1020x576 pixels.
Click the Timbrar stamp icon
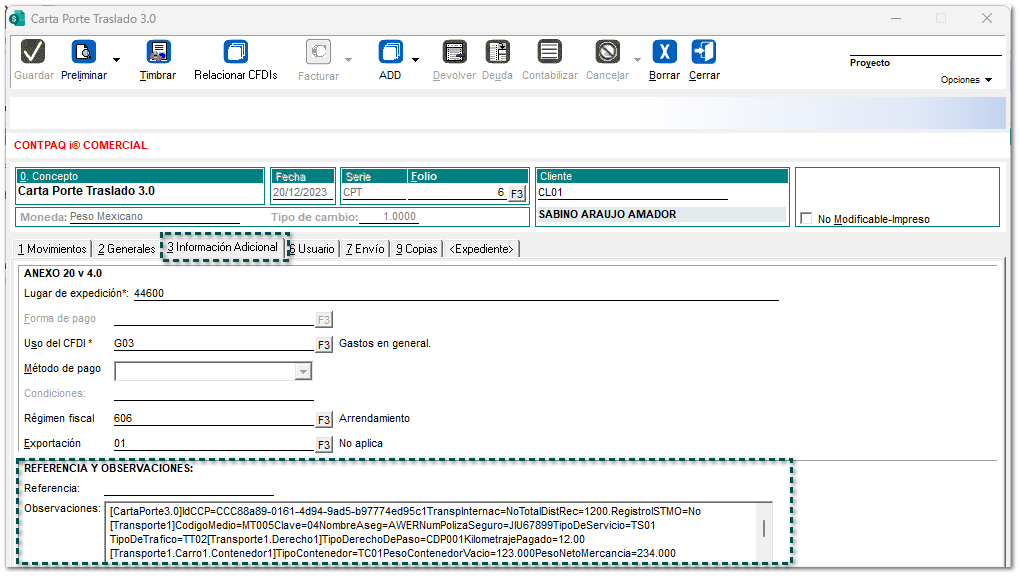(x=158, y=52)
